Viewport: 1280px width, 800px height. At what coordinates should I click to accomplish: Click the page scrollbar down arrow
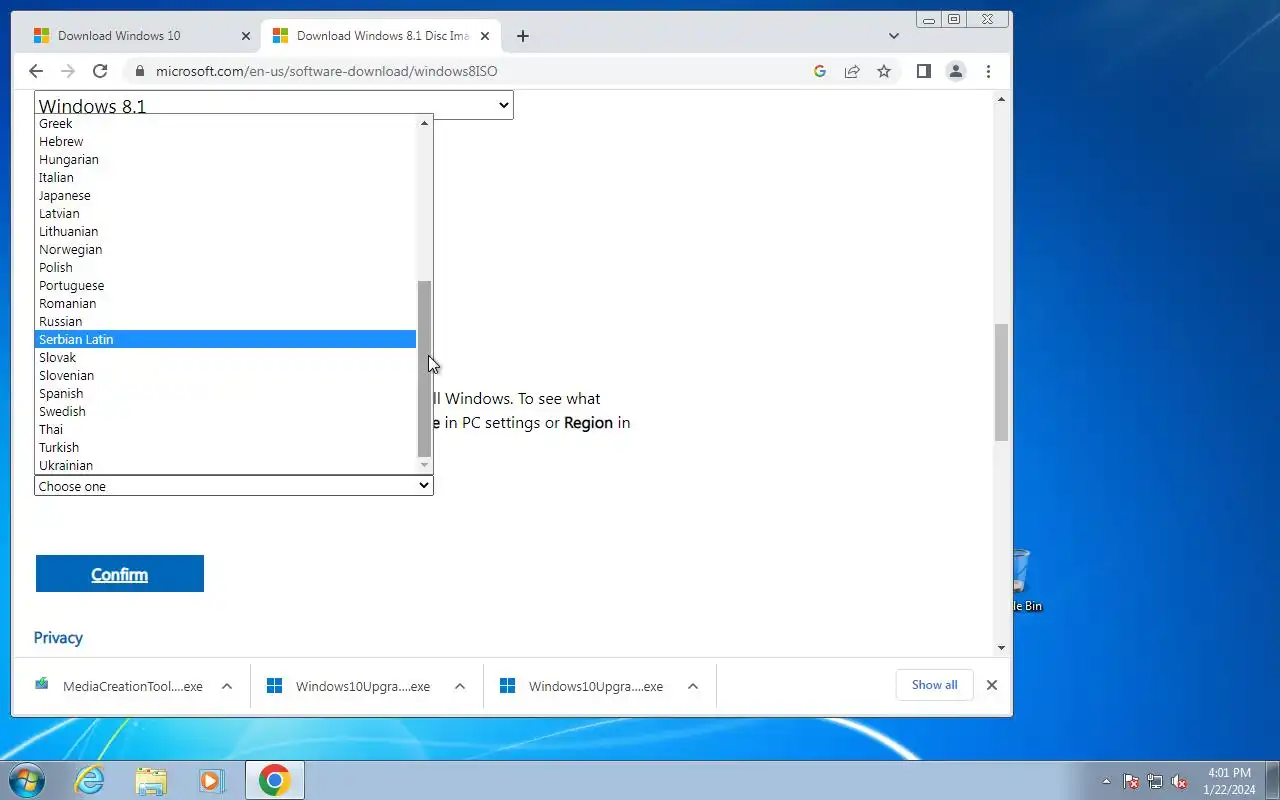coord(1001,647)
